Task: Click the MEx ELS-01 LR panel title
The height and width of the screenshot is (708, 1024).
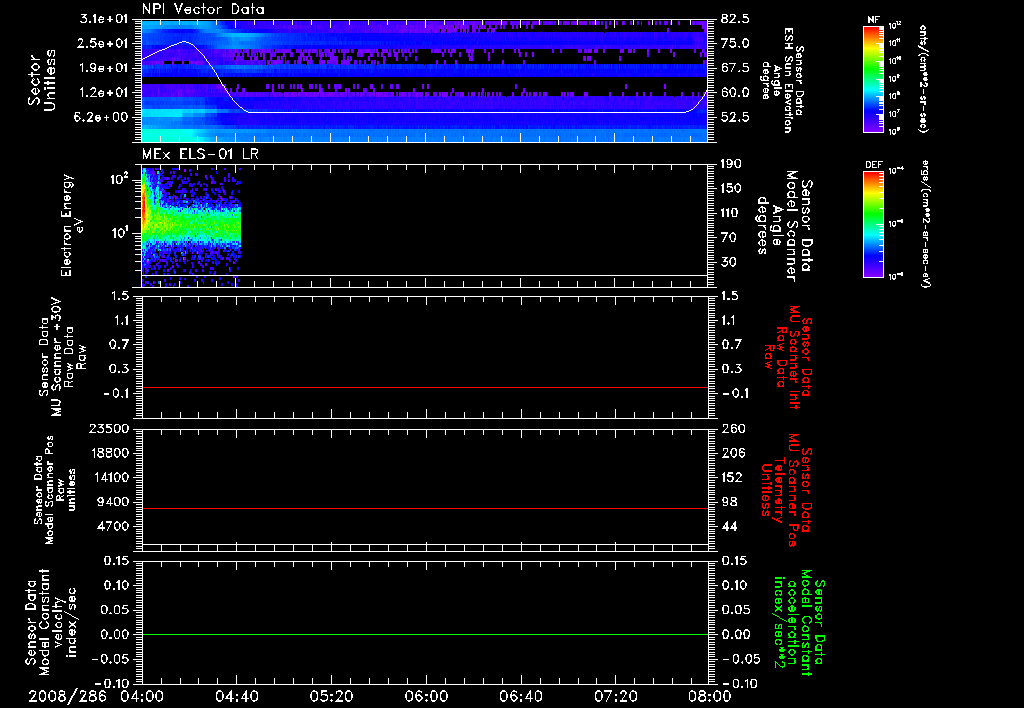Action: [x=200, y=154]
